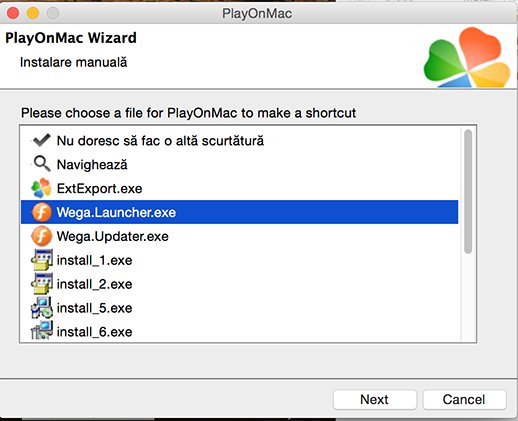Screen dimensions: 518x421
Task: Click the Next button
Action: (x=375, y=399)
